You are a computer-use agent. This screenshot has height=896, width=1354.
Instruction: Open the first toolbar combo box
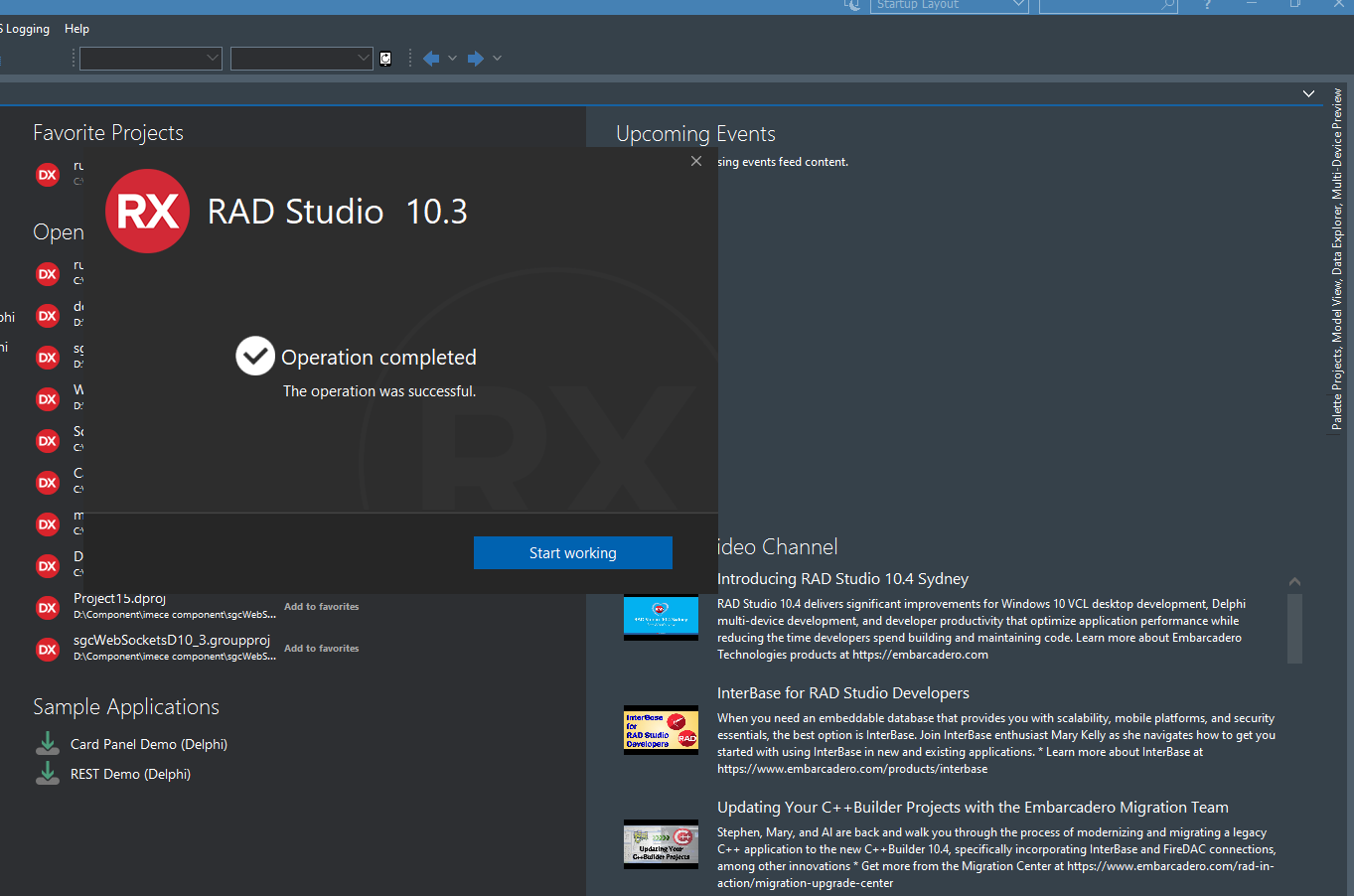point(150,59)
